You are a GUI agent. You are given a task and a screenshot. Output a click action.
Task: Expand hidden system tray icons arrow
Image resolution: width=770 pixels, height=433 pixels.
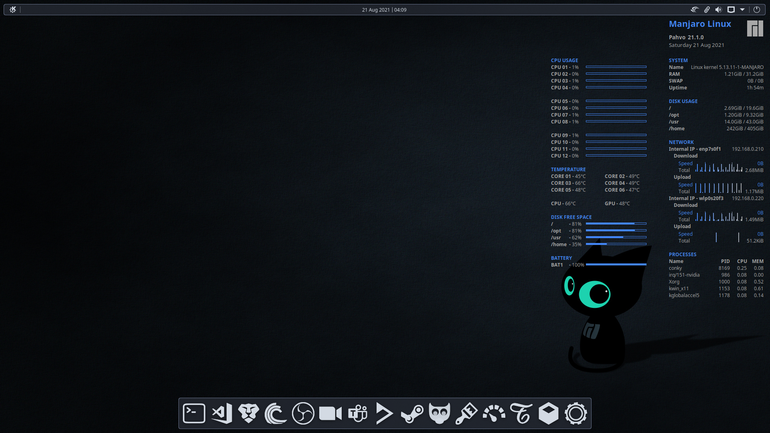click(x=742, y=9)
